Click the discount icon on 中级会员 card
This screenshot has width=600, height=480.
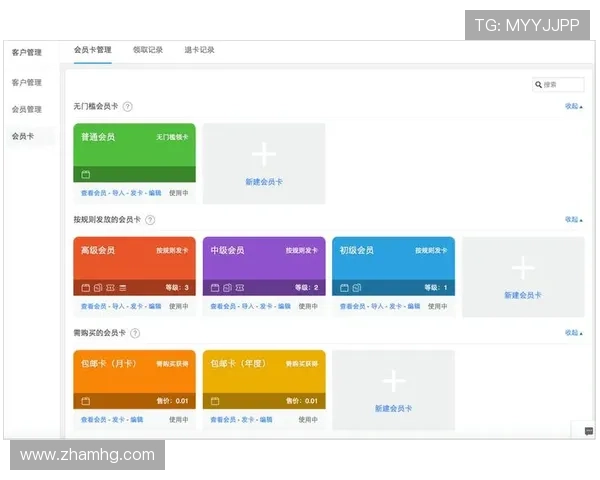pos(227,288)
